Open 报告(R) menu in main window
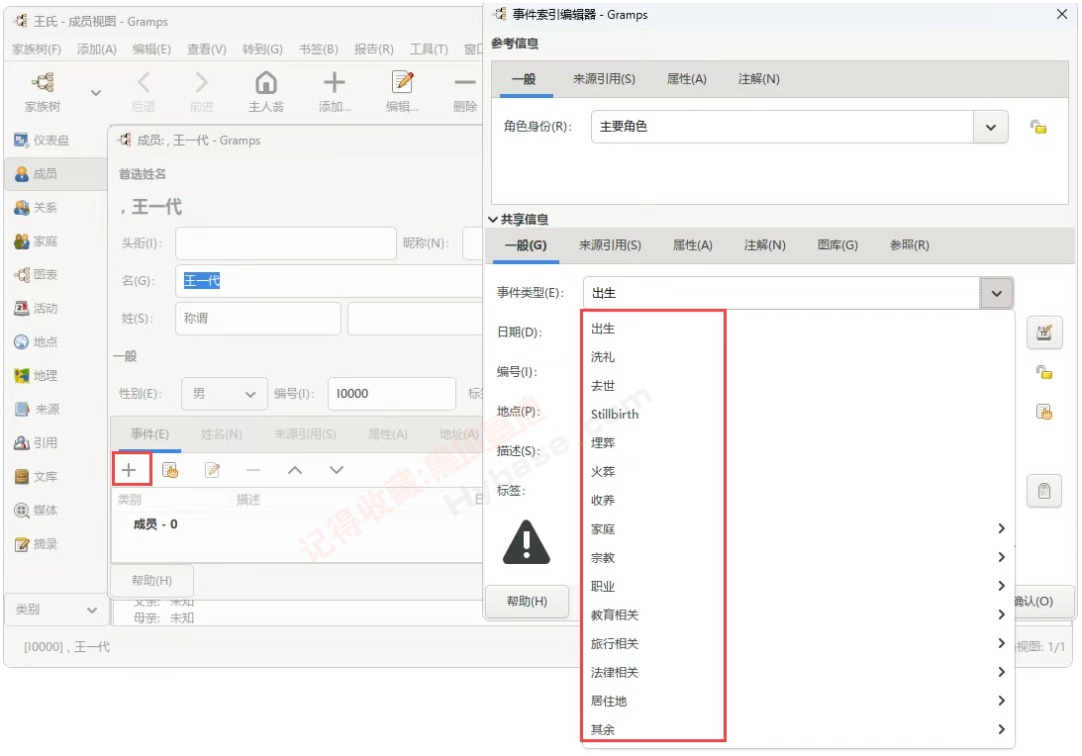The width and height of the screenshot is (1082, 756). (x=373, y=49)
